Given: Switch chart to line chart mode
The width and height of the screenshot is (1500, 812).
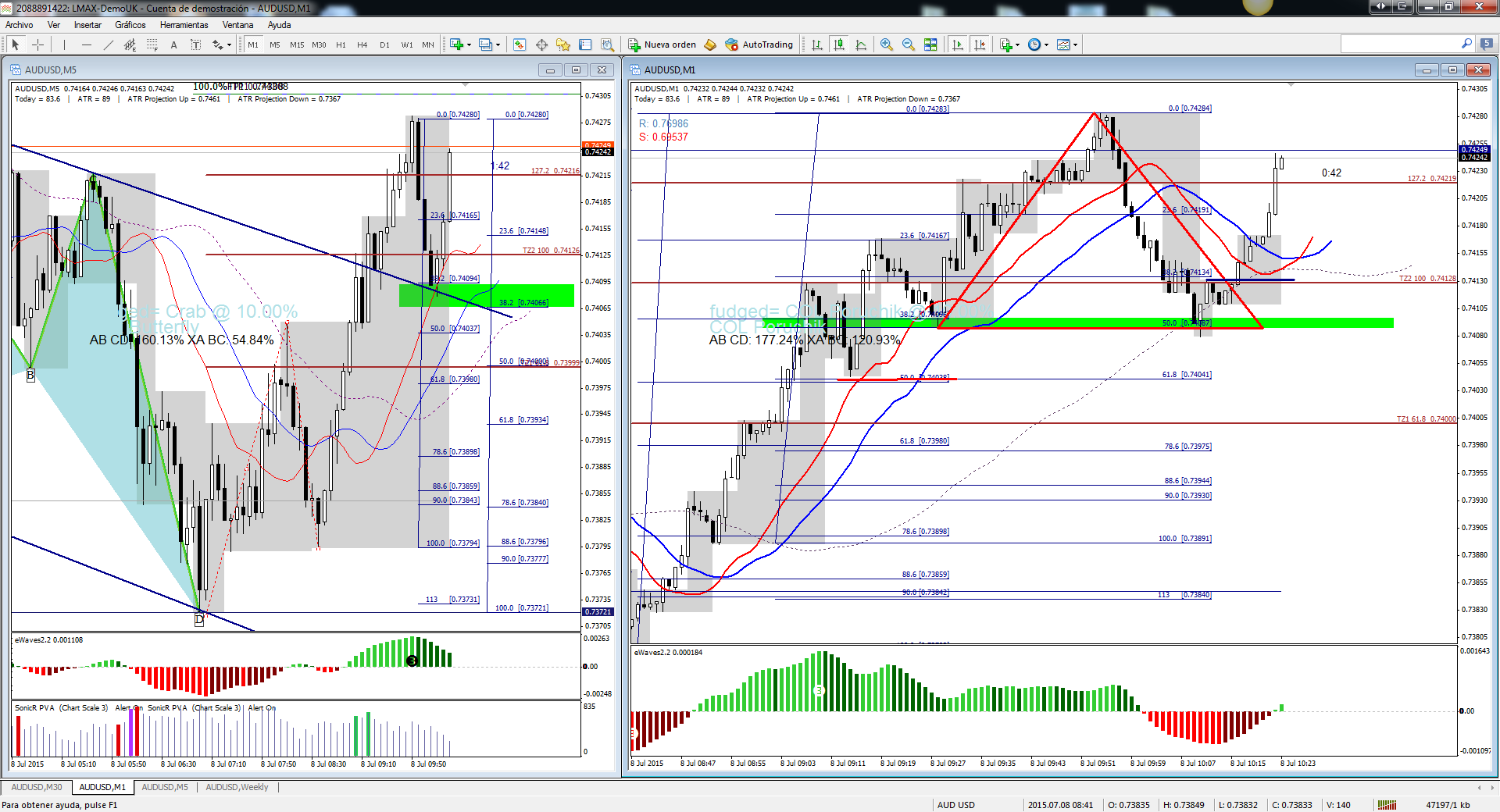Looking at the screenshot, I should click(x=861, y=45).
